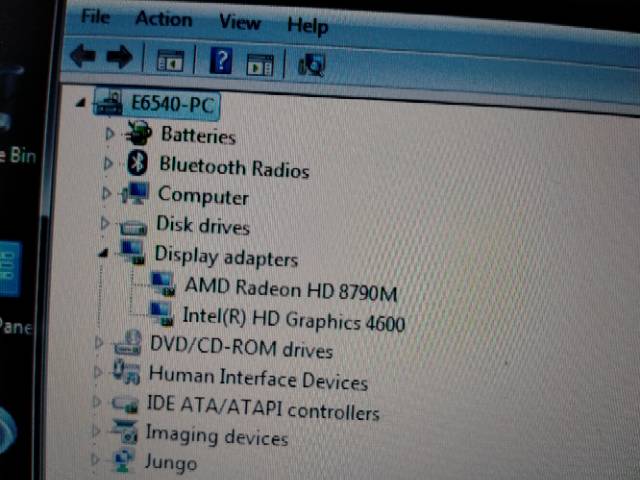Collapse the E6540-PC root node
The height and width of the screenshot is (480, 640).
(x=81, y=102)
